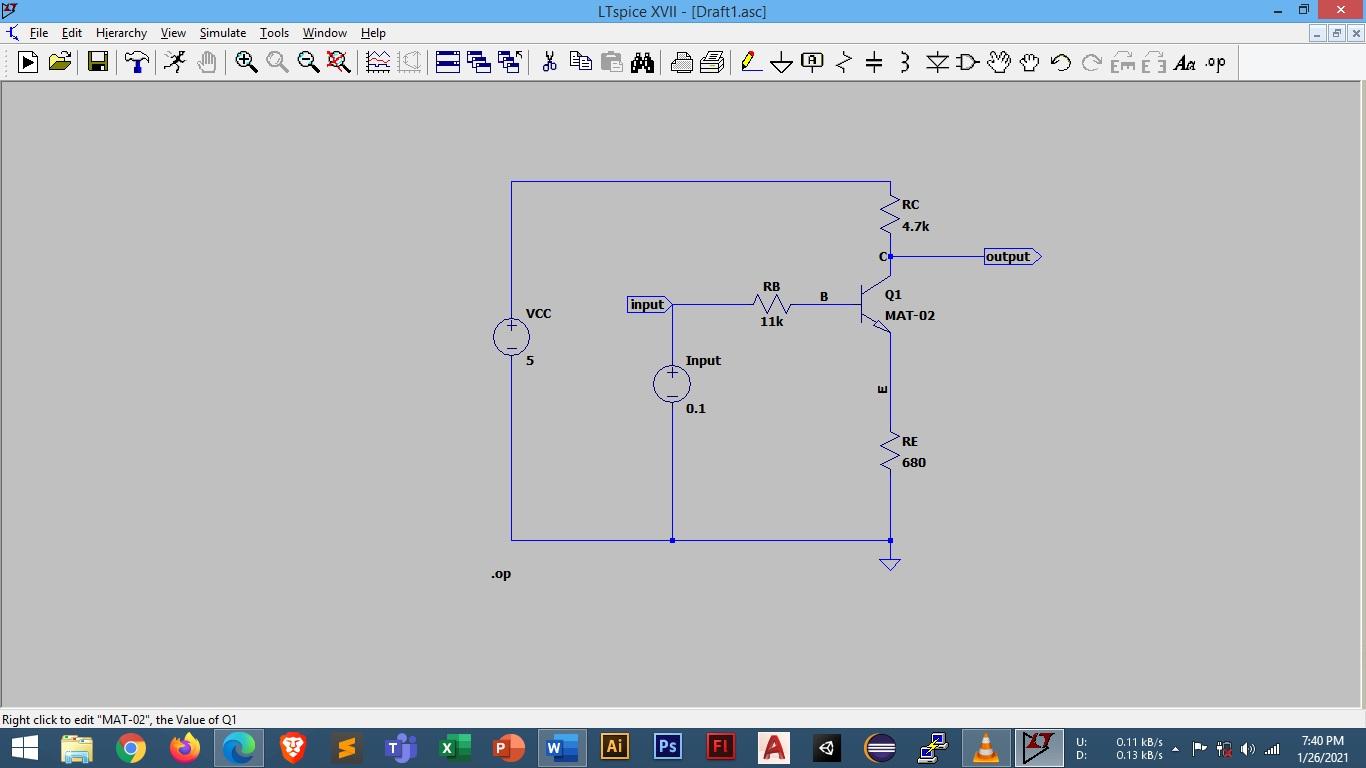Open the Component symbol browser
1366x768 pixels.
coord(966,62)
